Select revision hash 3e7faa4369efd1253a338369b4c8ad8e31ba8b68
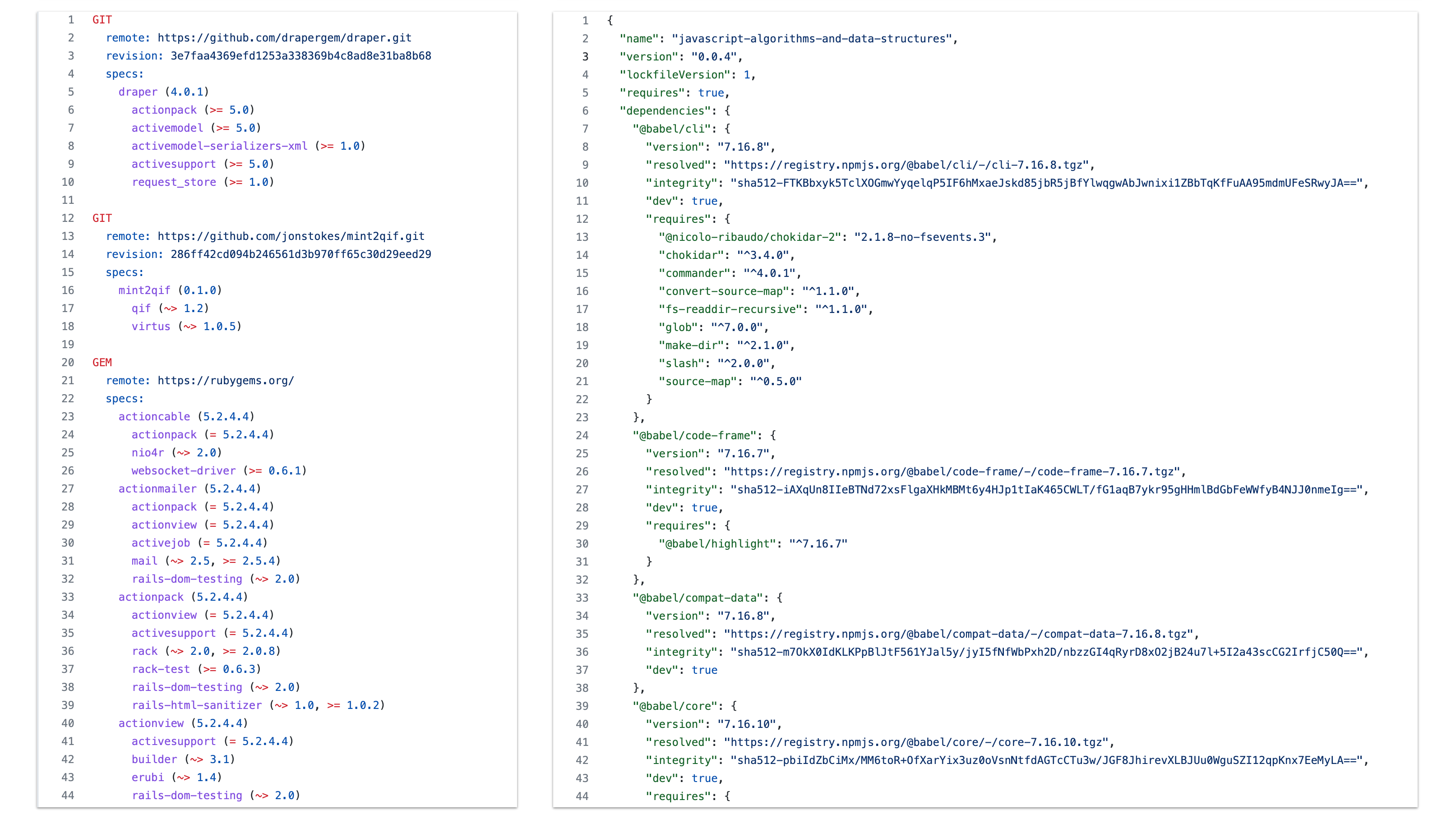 pyautogui.click(x=300, y=56)
